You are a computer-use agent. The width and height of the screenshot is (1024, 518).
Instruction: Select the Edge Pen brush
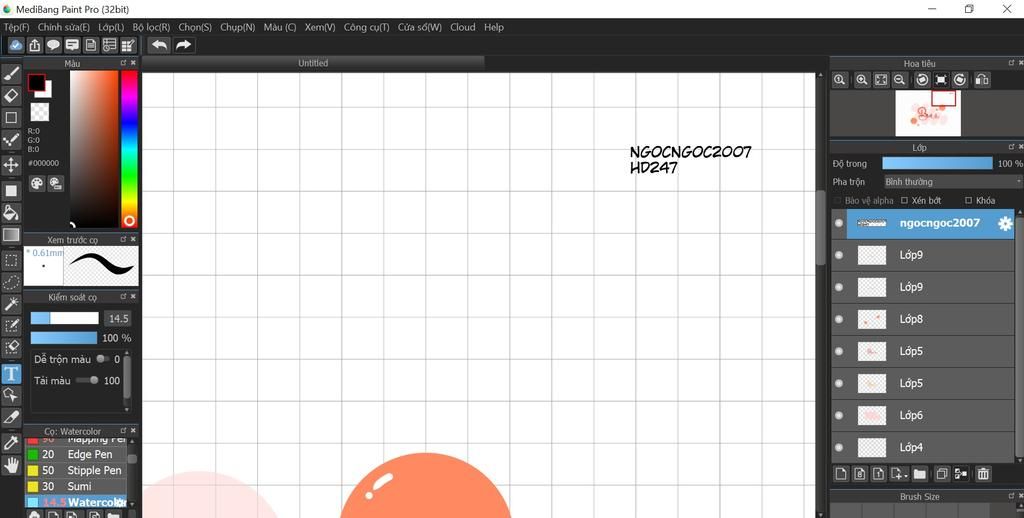pos(76,455)
